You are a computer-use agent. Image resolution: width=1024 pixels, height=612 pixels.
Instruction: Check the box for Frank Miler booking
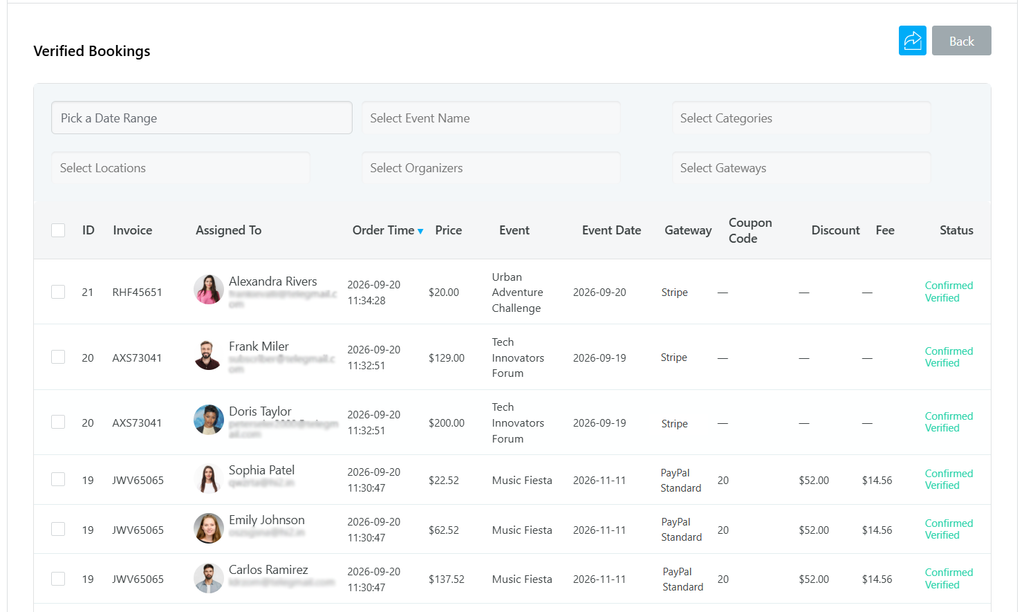[x=58, y=357]
